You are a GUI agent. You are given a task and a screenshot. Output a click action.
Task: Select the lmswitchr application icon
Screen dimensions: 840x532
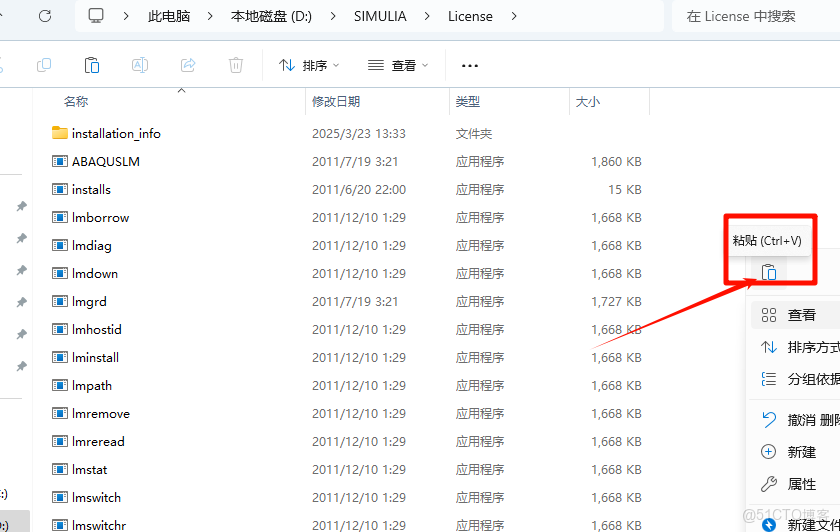[x=59, y=525]
